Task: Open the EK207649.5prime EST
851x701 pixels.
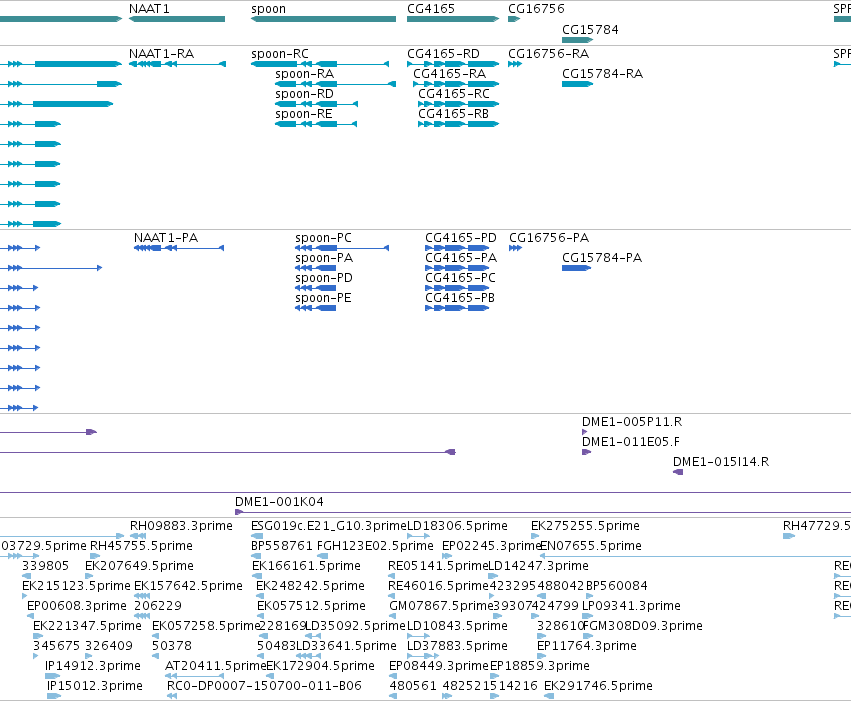Action: pyautogui.click(x=89, y=576)
